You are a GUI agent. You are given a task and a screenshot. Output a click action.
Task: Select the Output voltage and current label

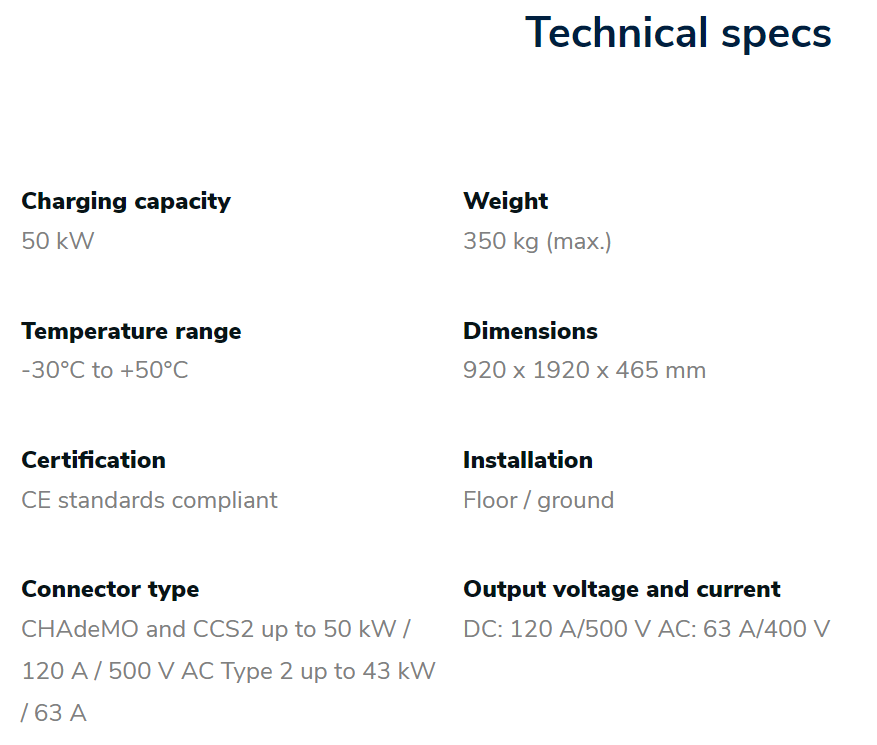(x=622, y=590)
